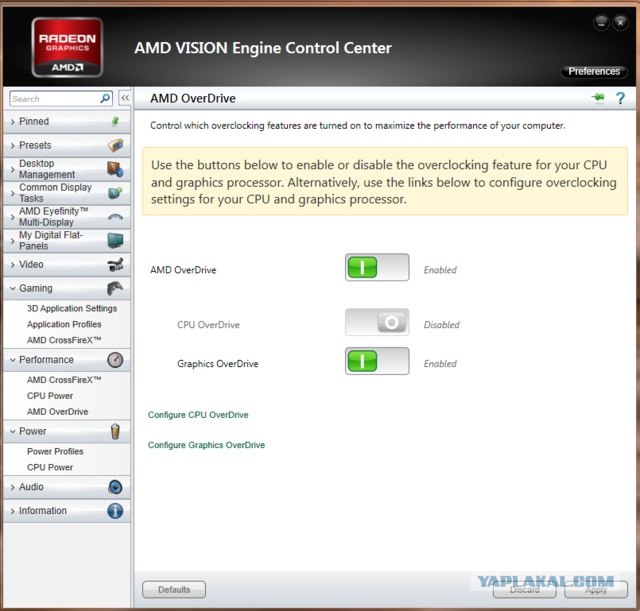Open Power Profiles
Viewport: 640px width, 611px height.
[x=55, y=451]
